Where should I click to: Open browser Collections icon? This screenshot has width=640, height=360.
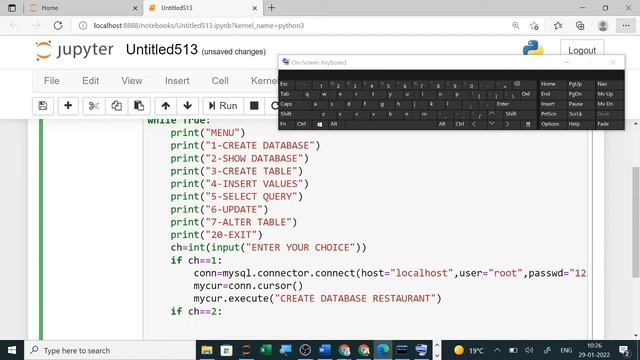pos(580,25)
